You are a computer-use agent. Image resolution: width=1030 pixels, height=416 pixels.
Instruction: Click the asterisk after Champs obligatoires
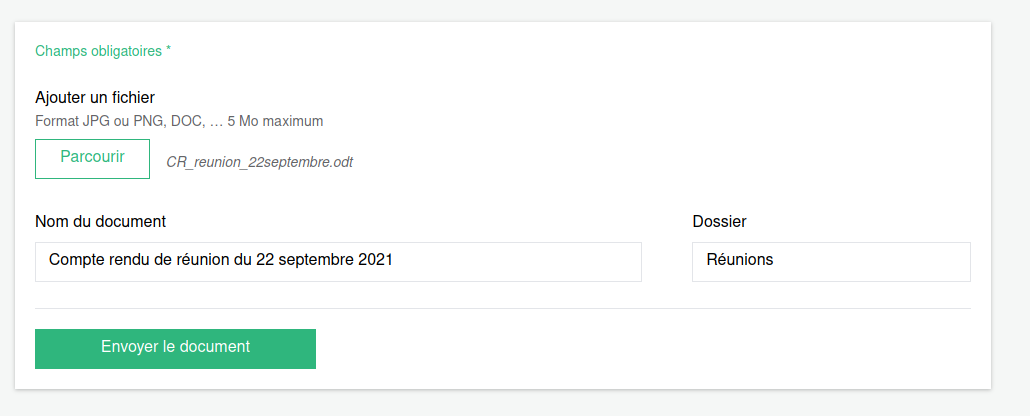coord(168,50)
